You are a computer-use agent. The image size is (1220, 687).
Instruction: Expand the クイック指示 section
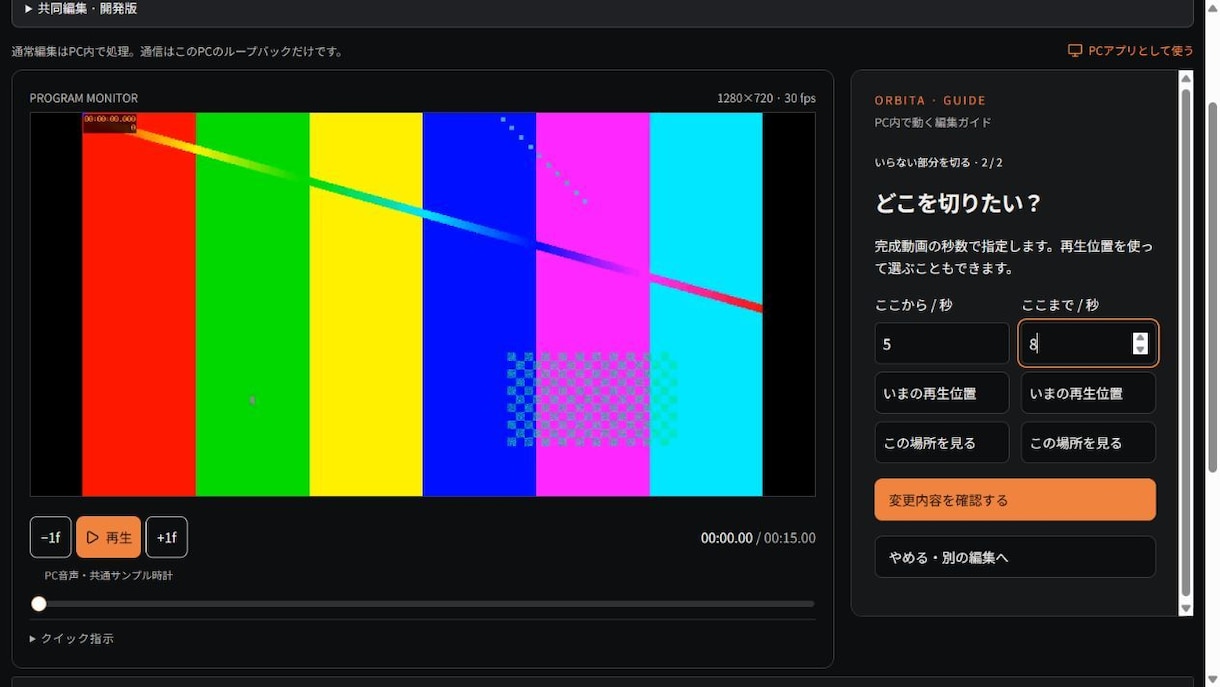[72, 638]
